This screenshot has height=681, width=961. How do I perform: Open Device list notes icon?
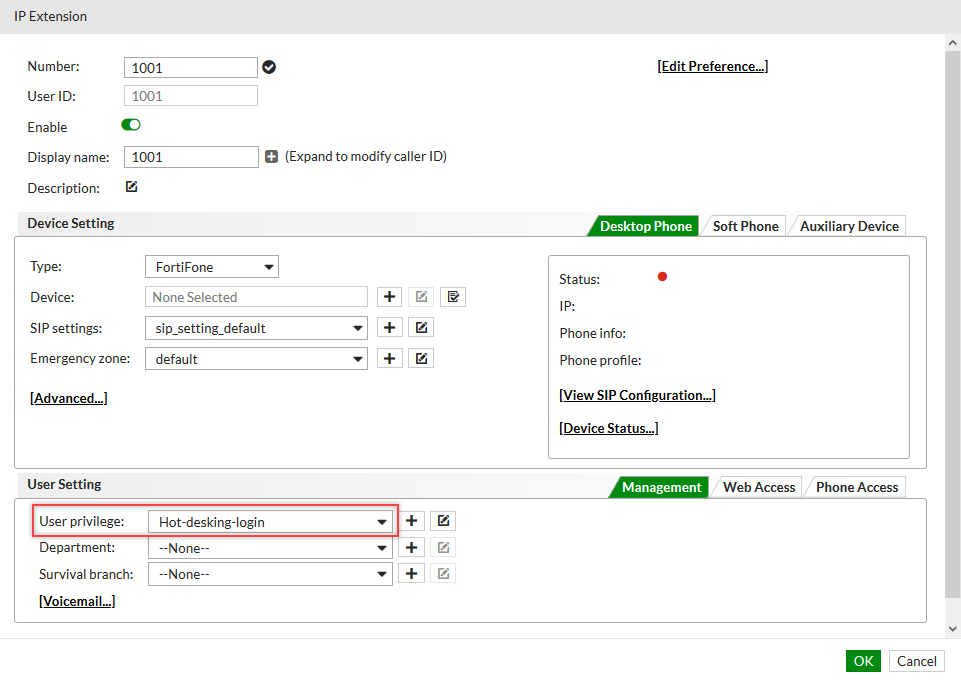(453, 297)
